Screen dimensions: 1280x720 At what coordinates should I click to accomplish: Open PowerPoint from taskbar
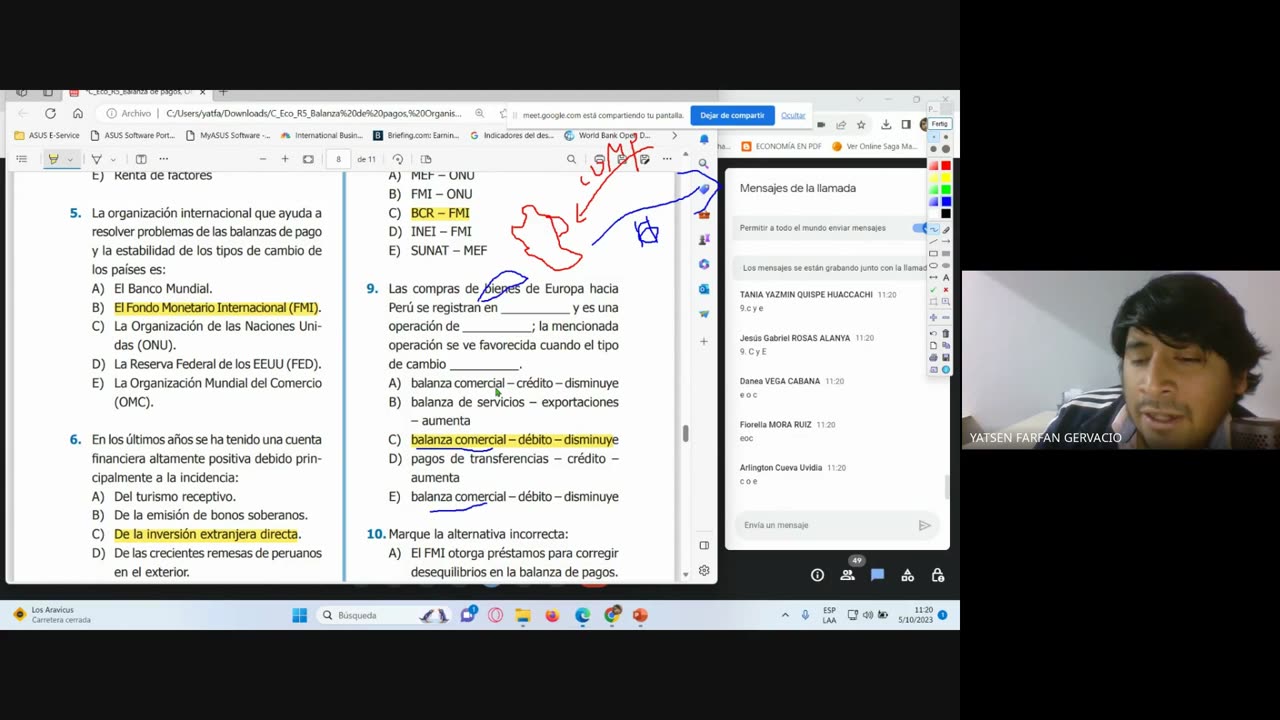point(640,615)
